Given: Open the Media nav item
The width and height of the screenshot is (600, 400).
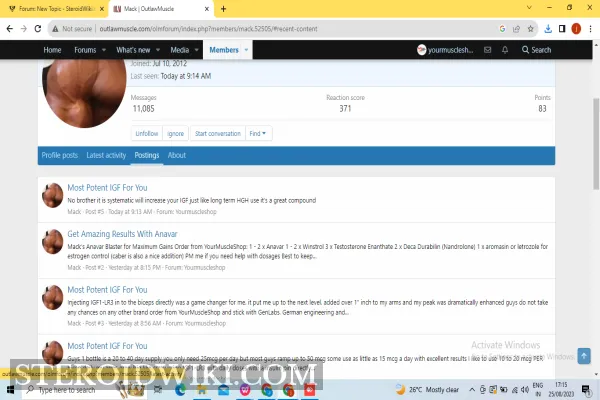Looking at the screenshot, I should coord(179,50).
